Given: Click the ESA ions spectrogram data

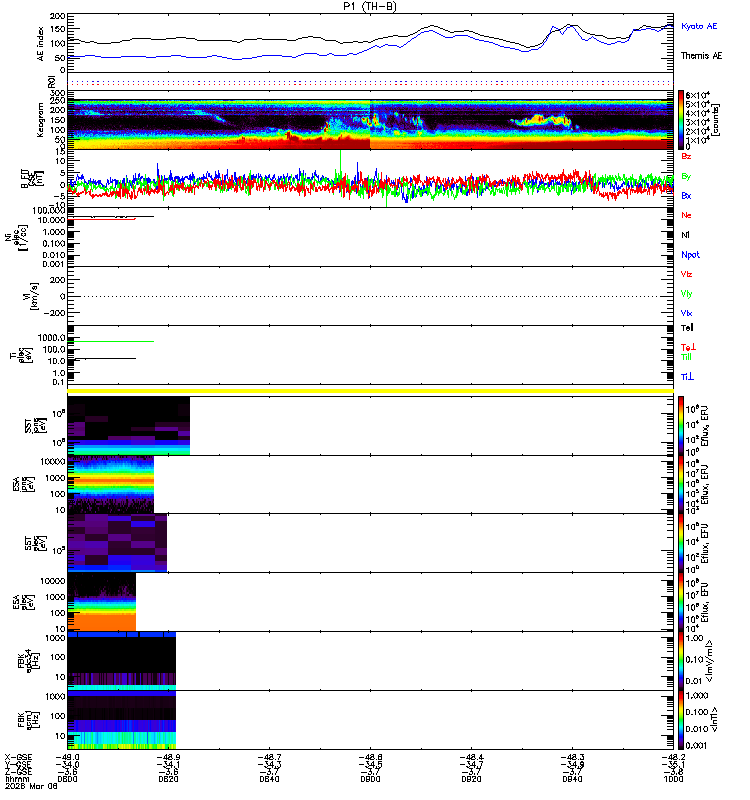Looking at the screenshot, I should (x=111, y=484).
